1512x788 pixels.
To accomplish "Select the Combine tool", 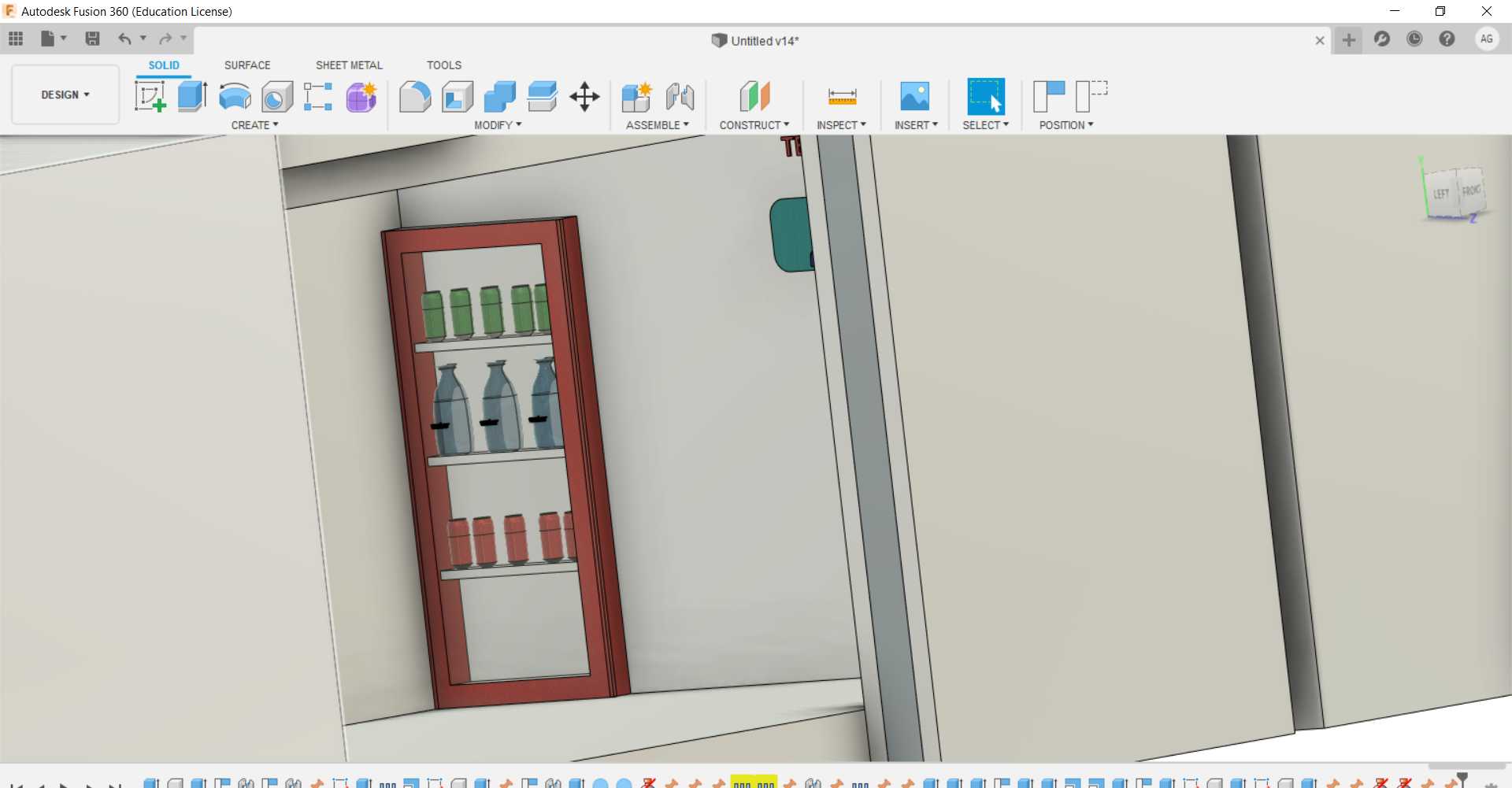I will pyautogui.click(x=499, y=97).
